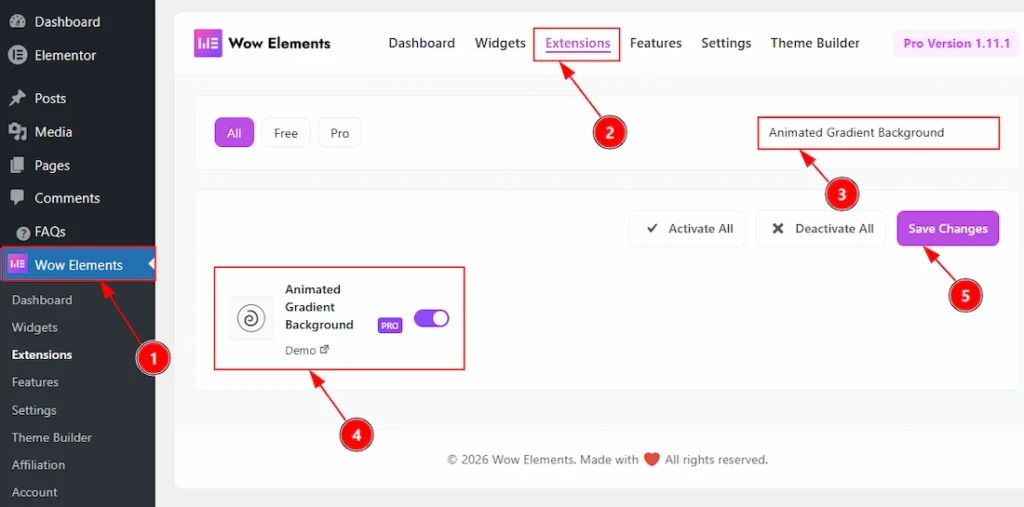This screenshot has width=1024, height=507.
Task: Open the Account submenu item
Action: (x=35, y=492)
